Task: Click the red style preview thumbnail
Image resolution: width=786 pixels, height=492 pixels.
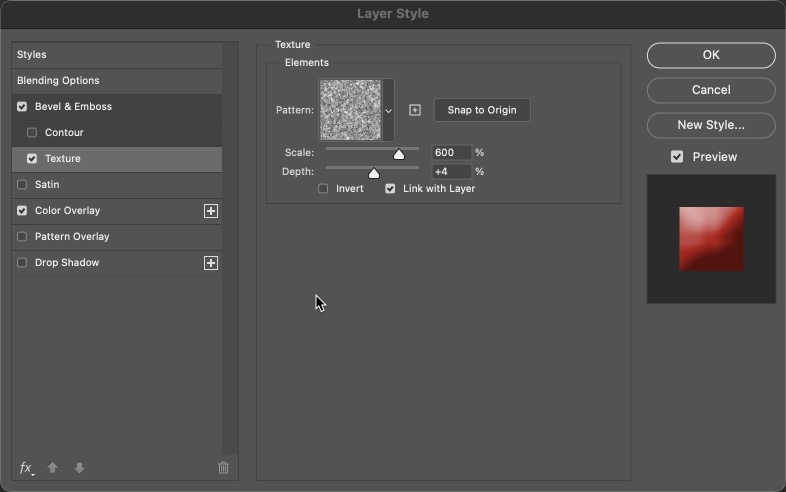Action: [x=711, y=239]
